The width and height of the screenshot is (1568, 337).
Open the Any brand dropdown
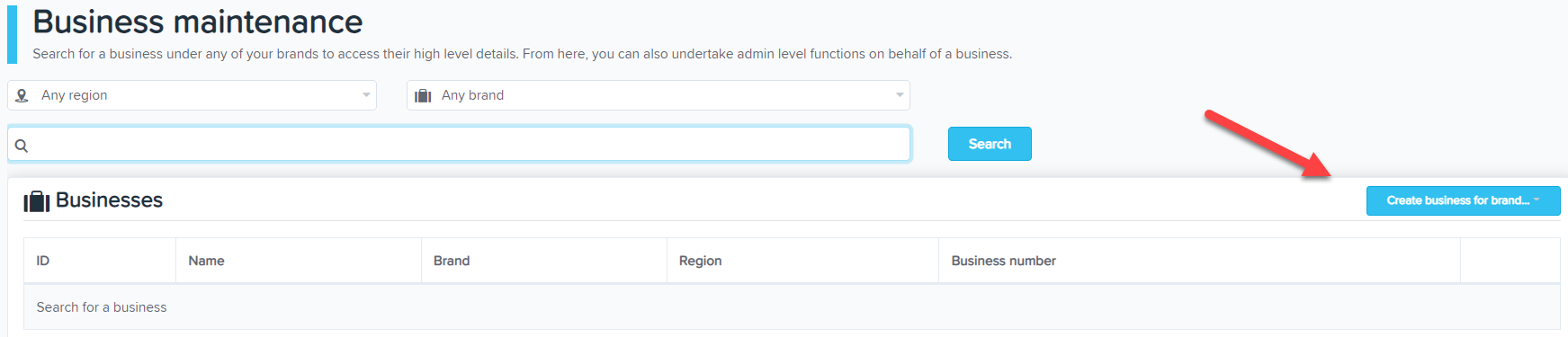pyautogui.click(x=659, y=95)
